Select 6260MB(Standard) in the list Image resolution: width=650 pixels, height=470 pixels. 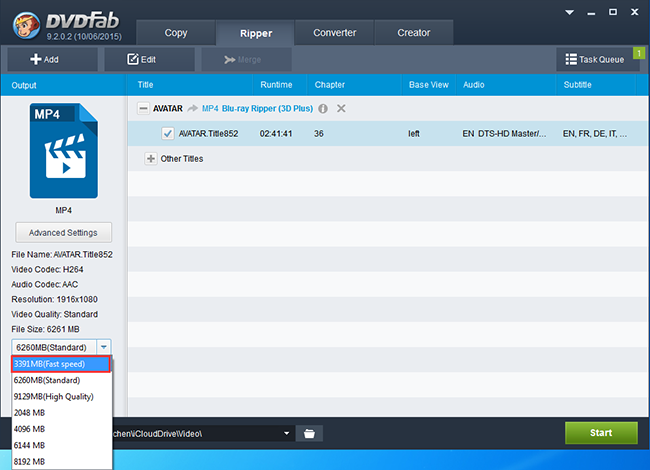pos(62,380)
